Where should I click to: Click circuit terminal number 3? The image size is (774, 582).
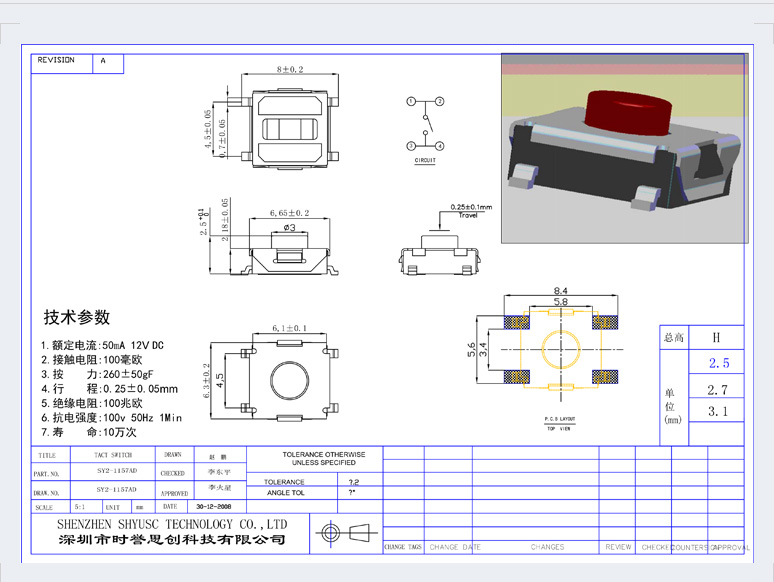tap(411, 146)
